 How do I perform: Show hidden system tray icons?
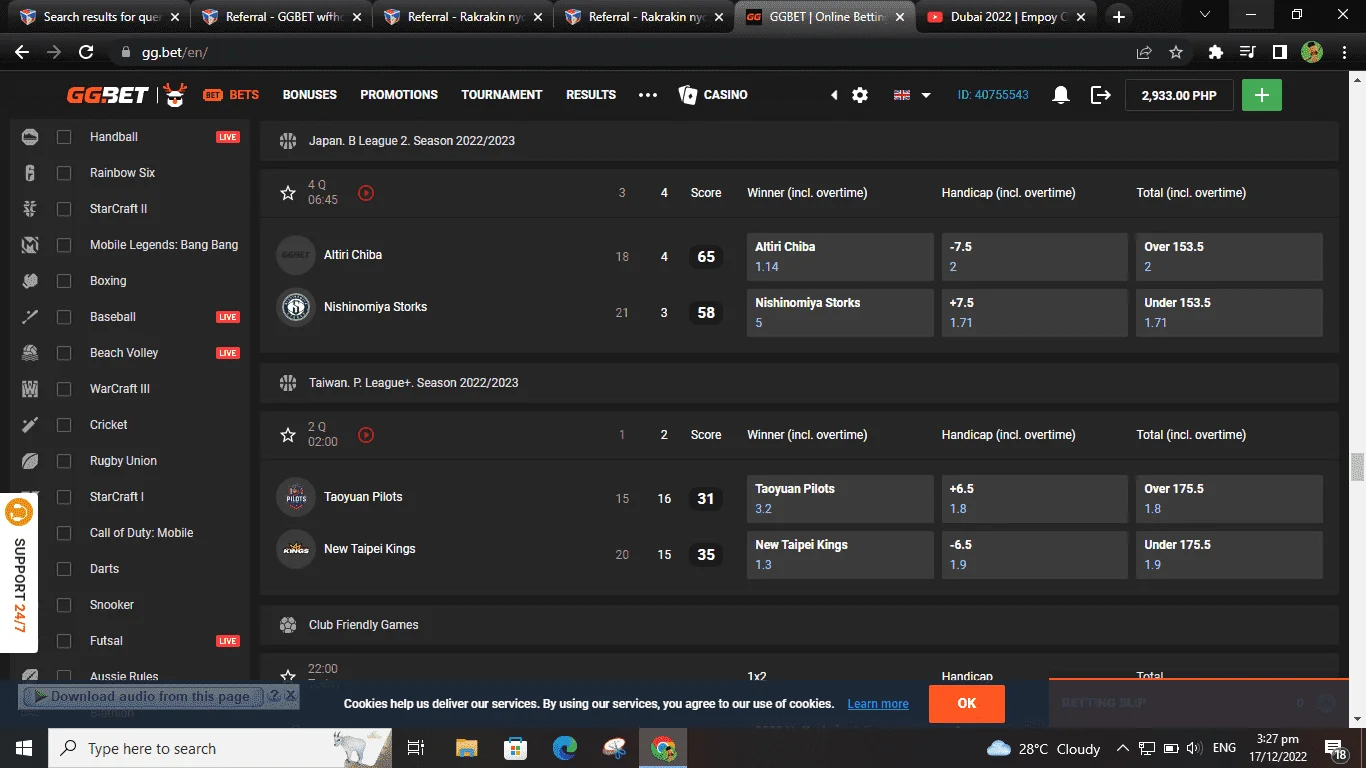[1123, 748]
